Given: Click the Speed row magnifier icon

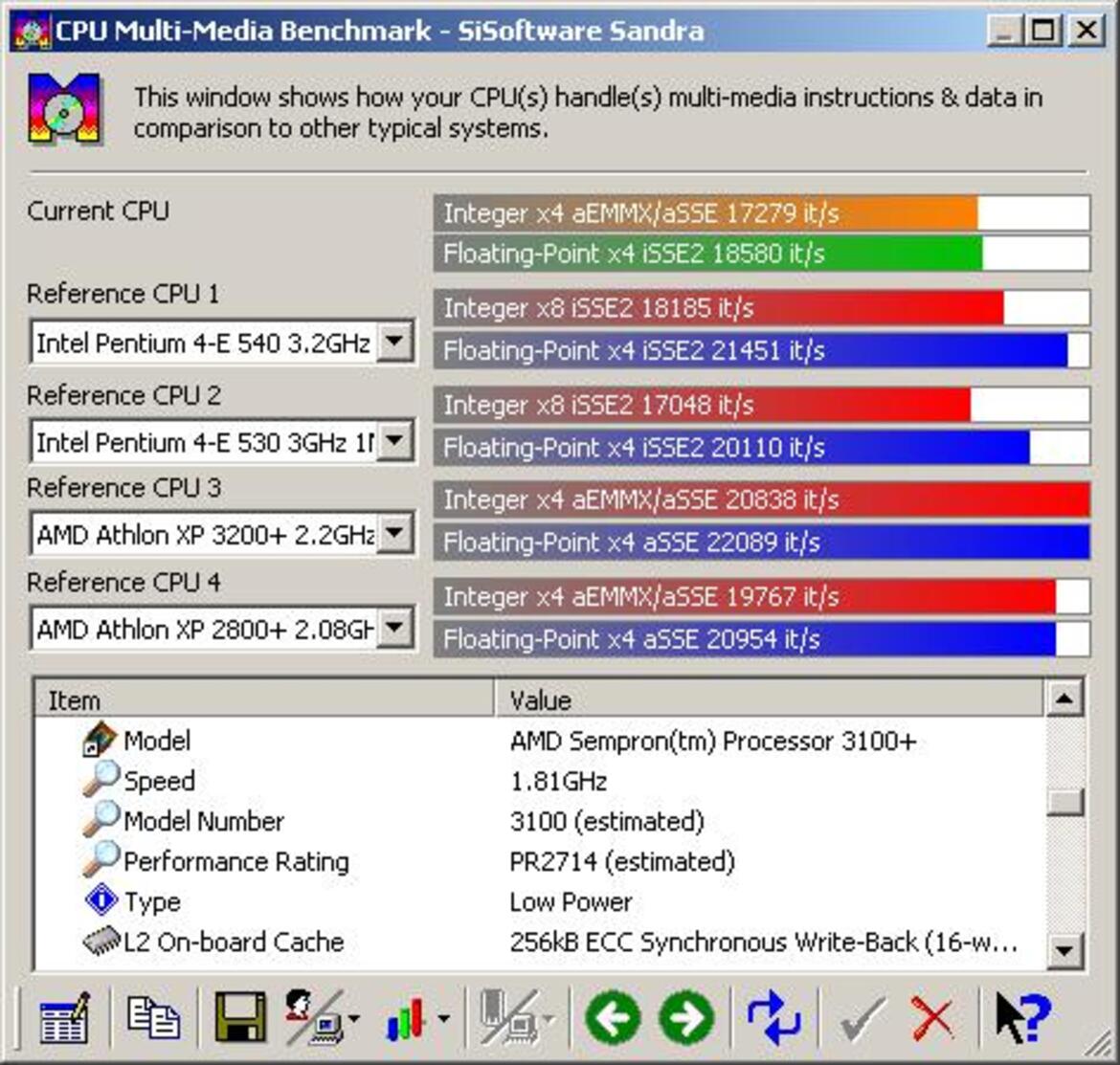Looking at the screenshot, I should click(x=101, y=779).
